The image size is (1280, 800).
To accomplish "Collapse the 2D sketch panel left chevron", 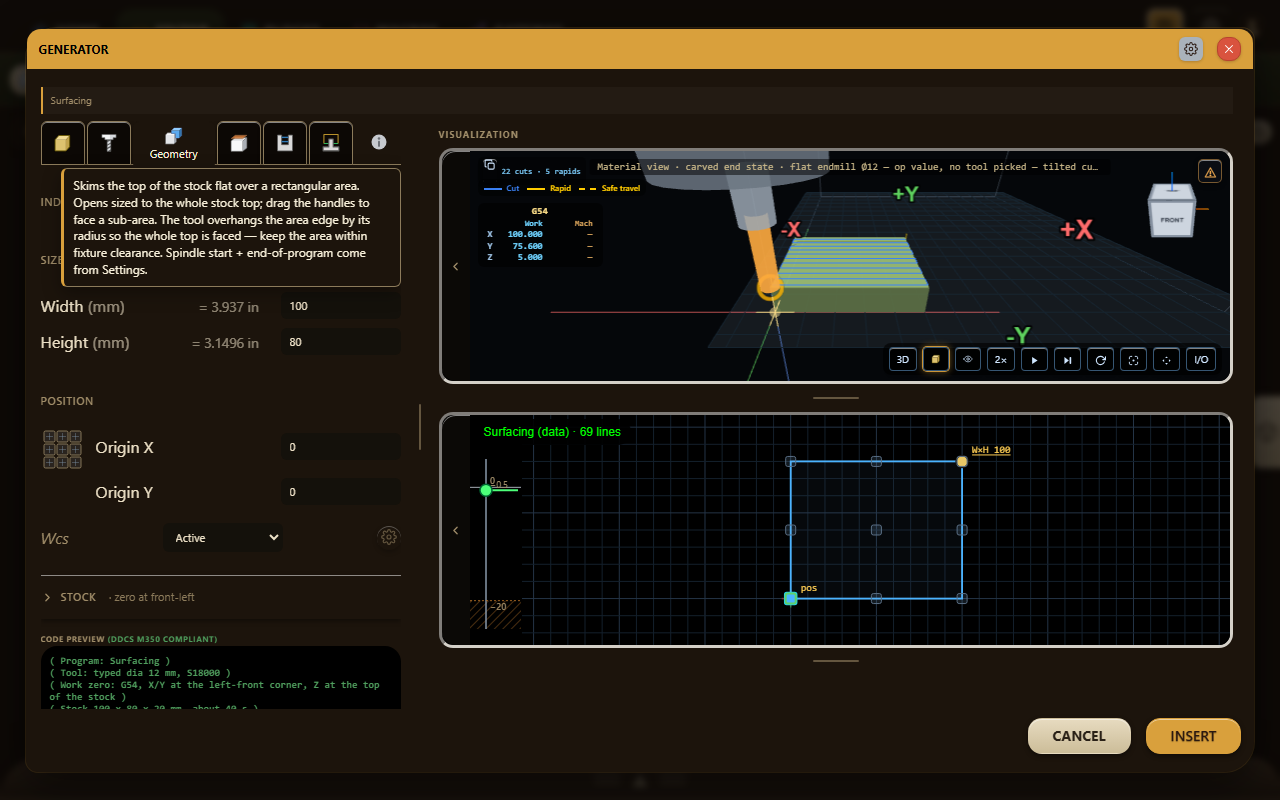I will 456,530.
